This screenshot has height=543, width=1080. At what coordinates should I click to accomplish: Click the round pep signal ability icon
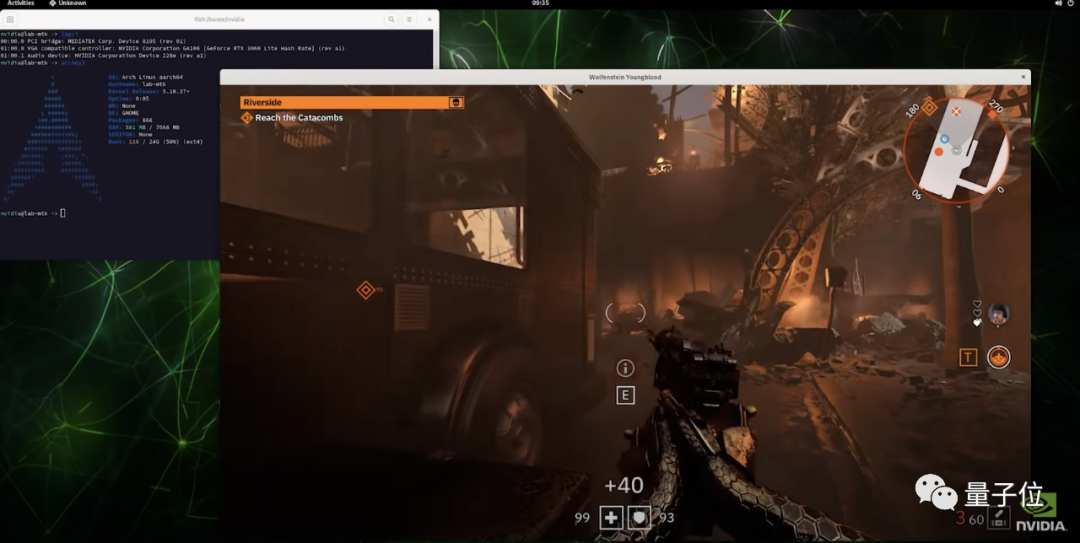[998, 357]
